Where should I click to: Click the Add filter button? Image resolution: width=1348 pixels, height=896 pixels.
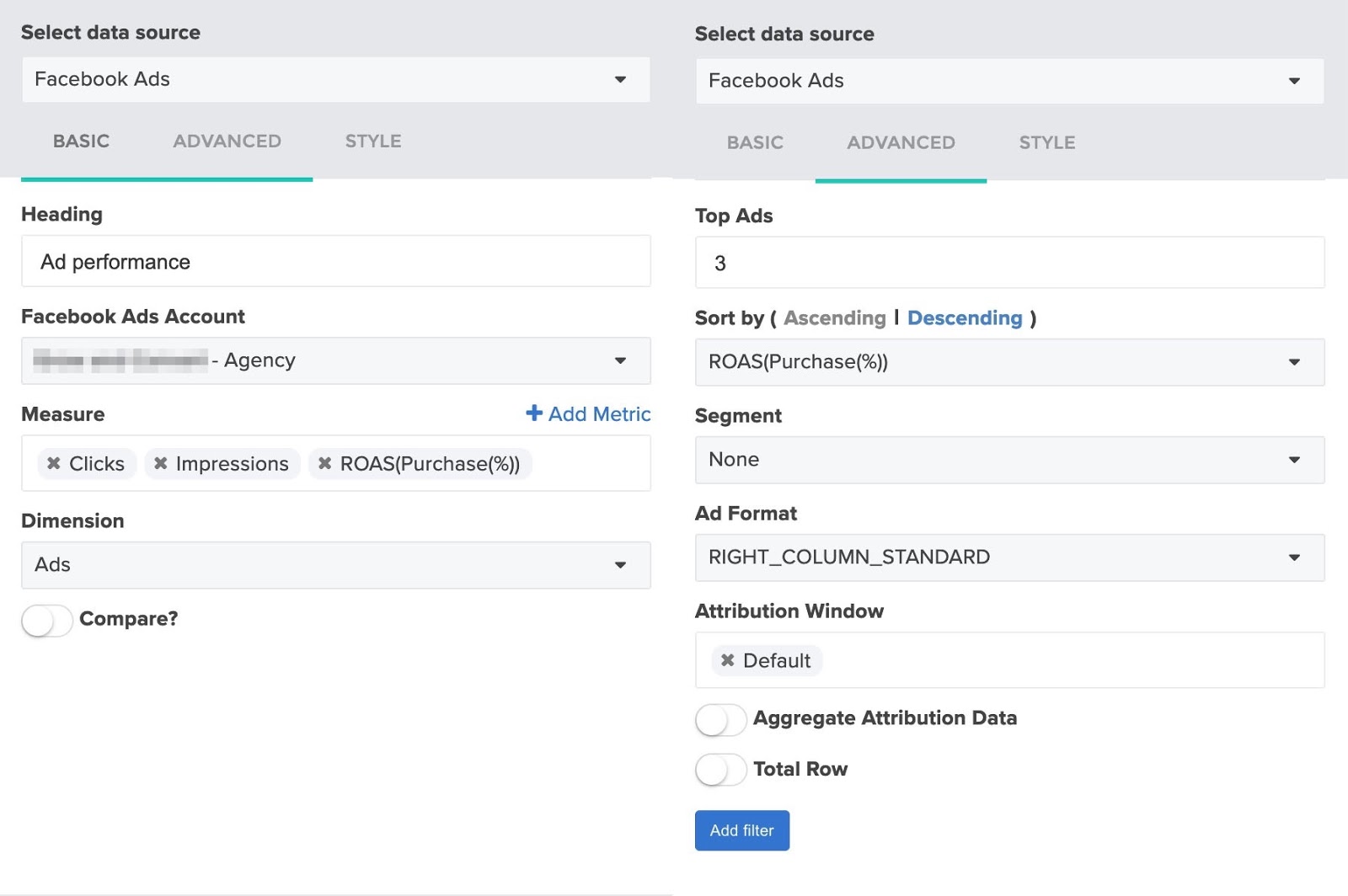click(741, 830)
